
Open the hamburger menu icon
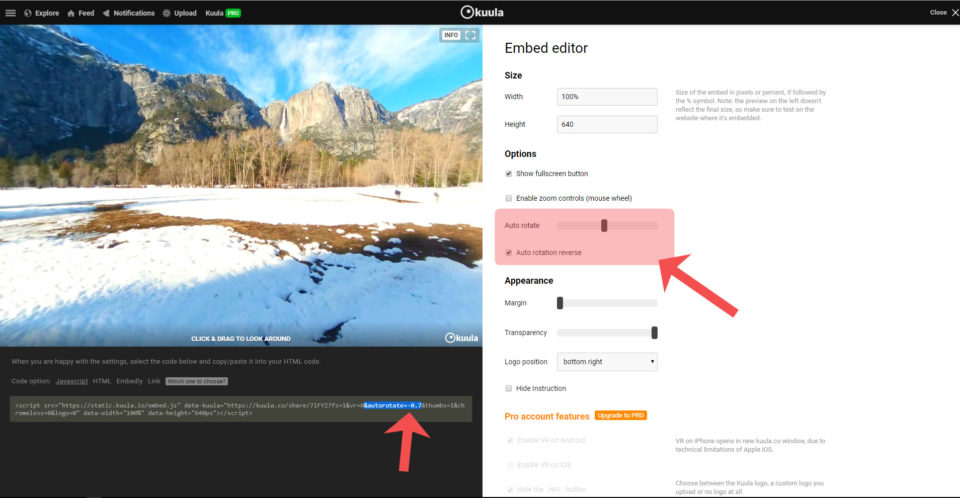[10, 13]
